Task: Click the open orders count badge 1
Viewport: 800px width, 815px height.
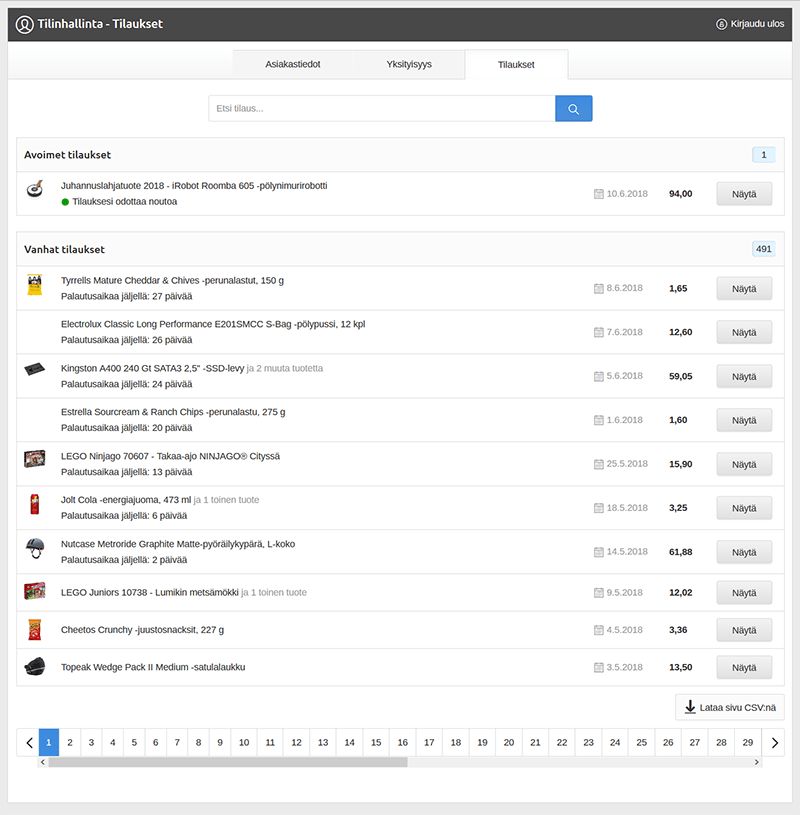Action: [x=764, y=155]
